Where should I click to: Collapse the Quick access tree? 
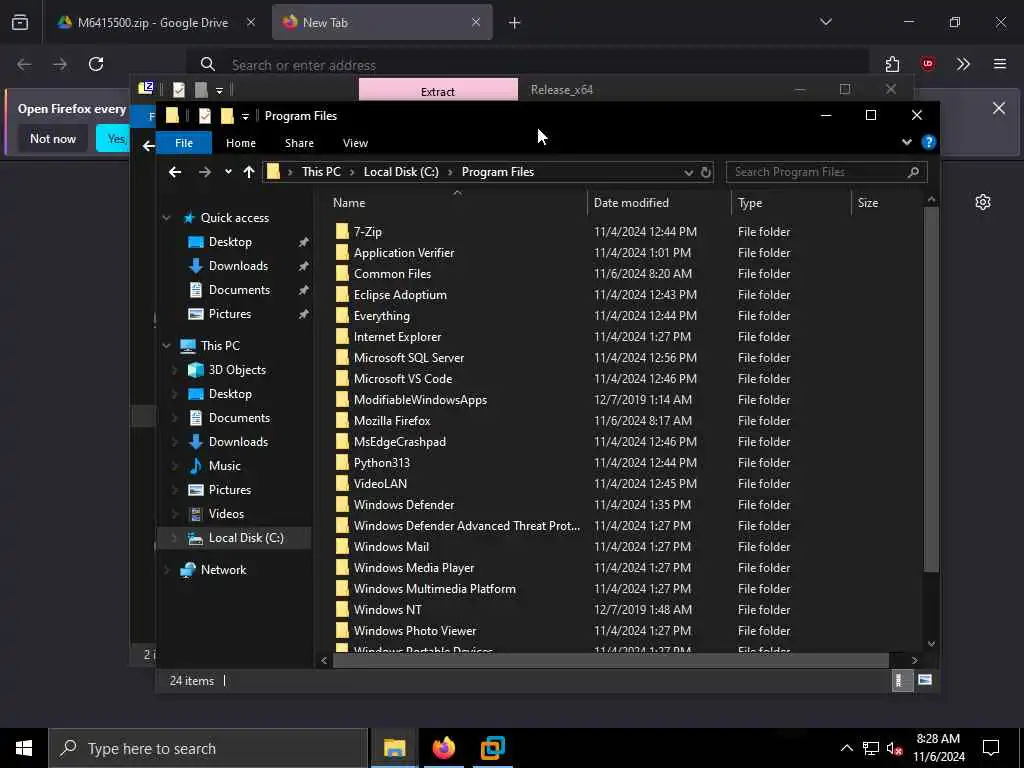(167, 218)
